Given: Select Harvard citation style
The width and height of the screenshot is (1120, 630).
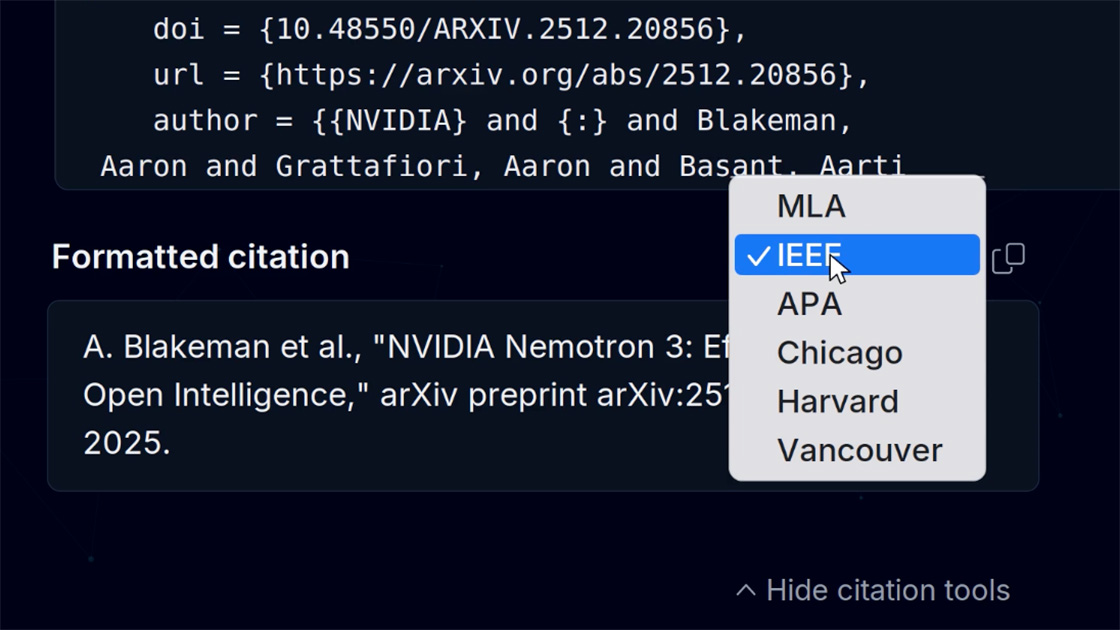Looking at the screenshot, I should [857, 401].
